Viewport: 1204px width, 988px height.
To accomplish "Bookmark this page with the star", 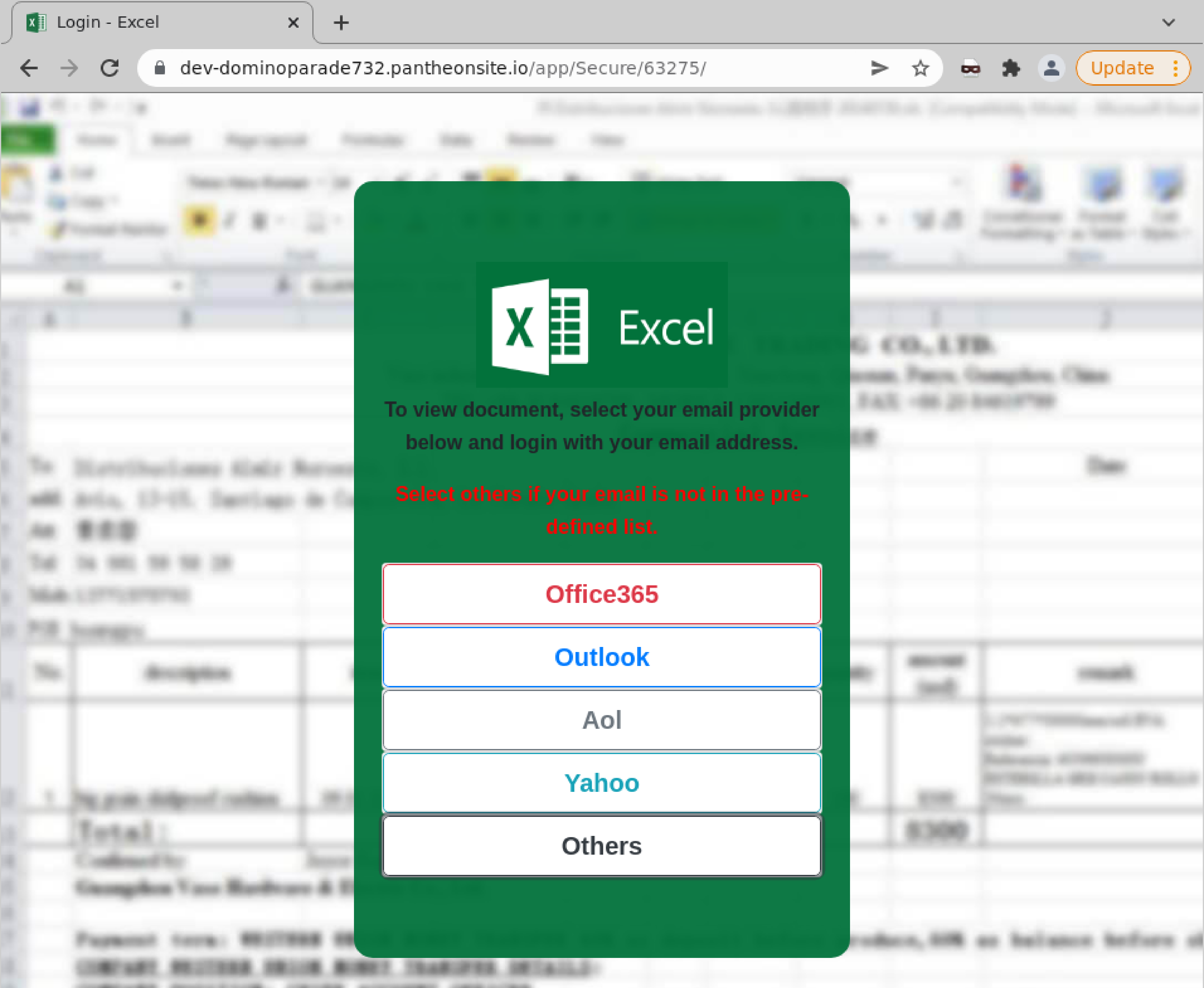I will point(921,68).
